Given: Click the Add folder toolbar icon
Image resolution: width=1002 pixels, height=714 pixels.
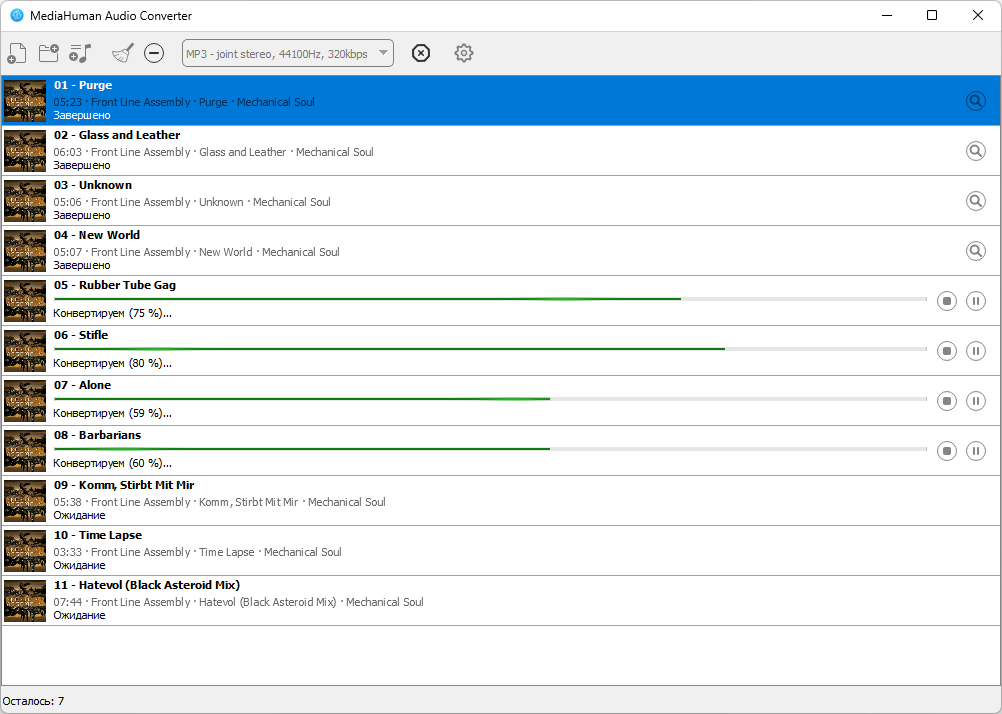Looking at the screenshot, I should pyautogui.click(x=49, y=53).
